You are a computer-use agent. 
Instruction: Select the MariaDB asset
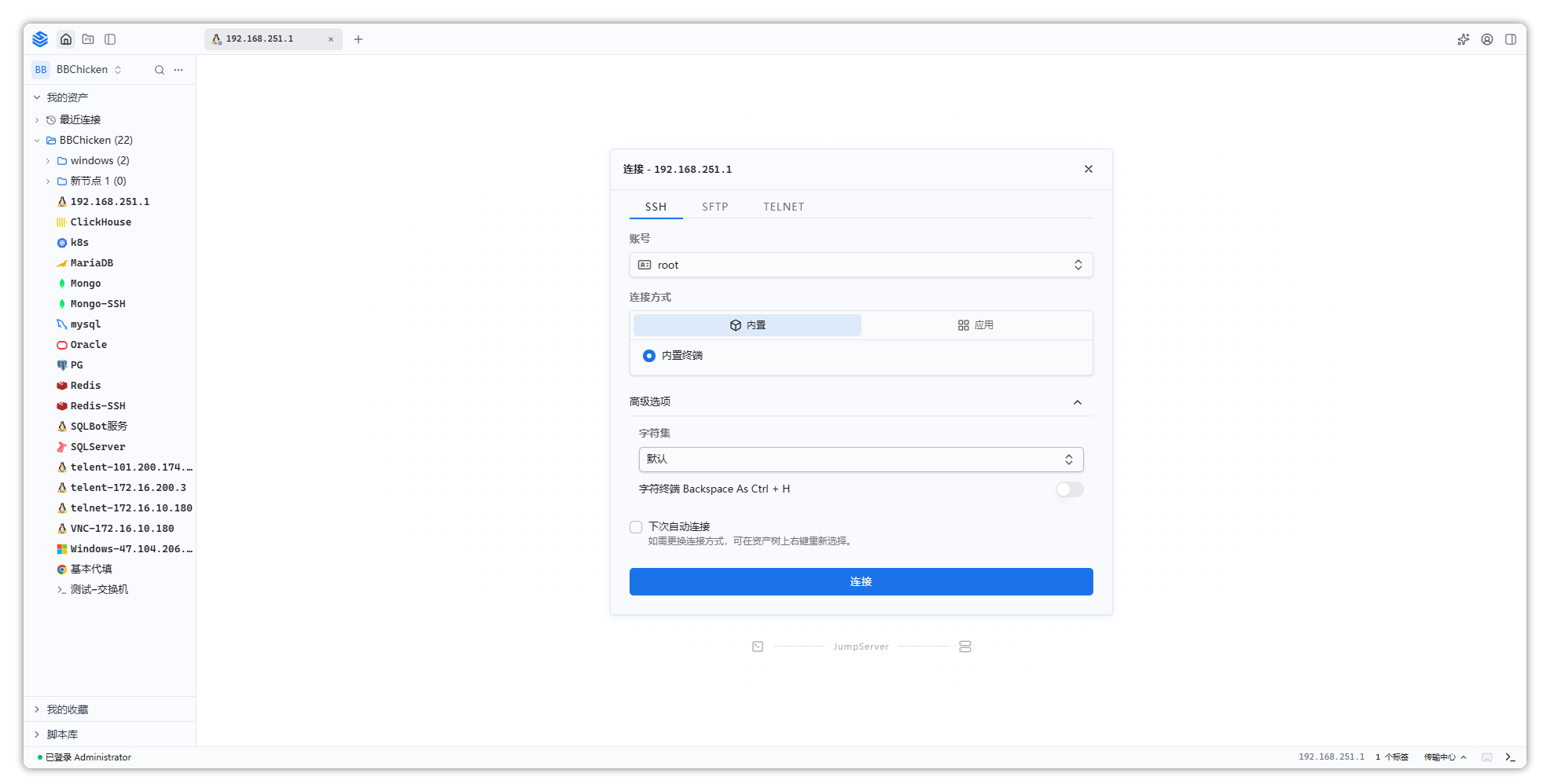pos(91,263)
